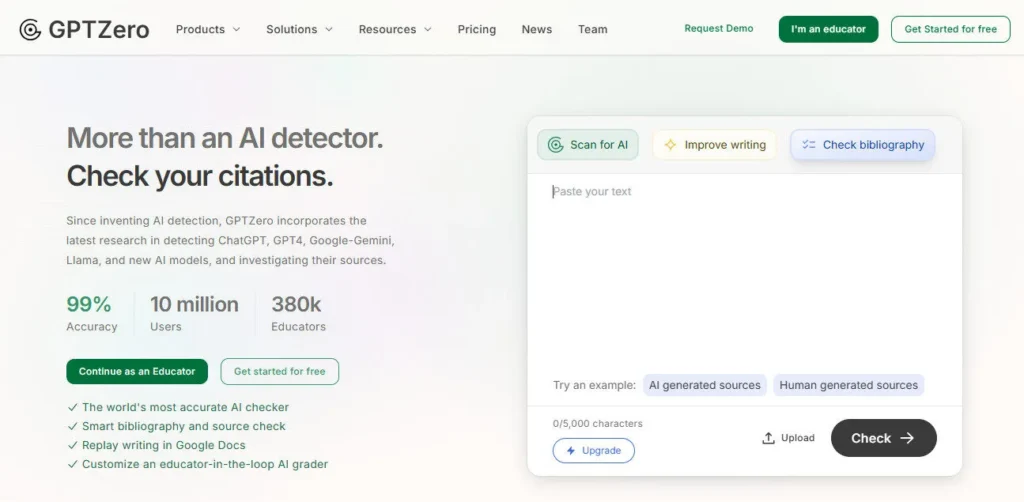Try the Human generated sources example

[848, 385]
